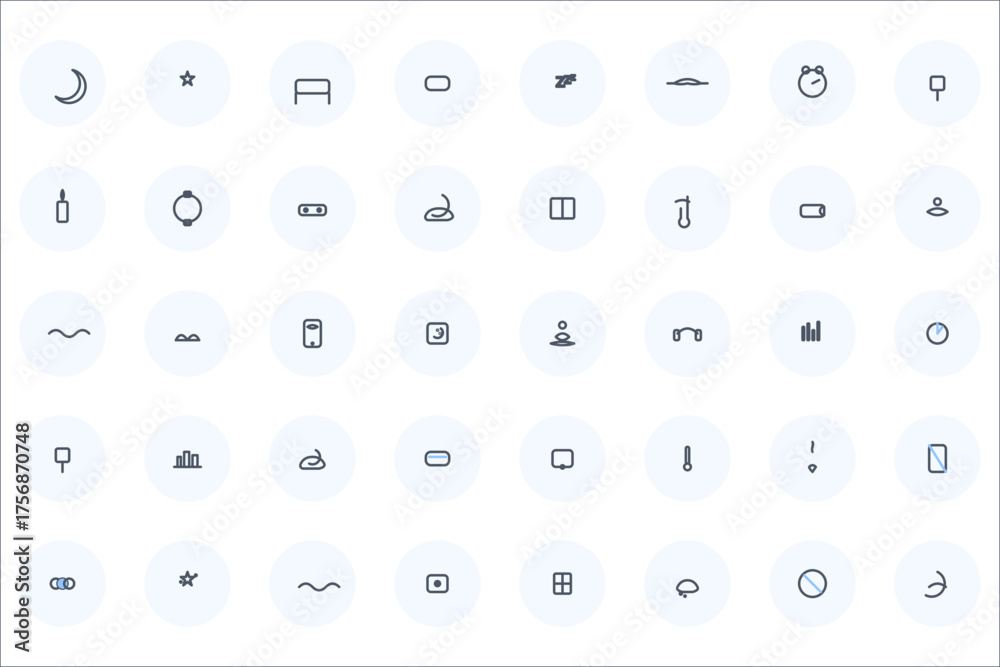Click the three overlapping circles icon

tap(62, 583)
